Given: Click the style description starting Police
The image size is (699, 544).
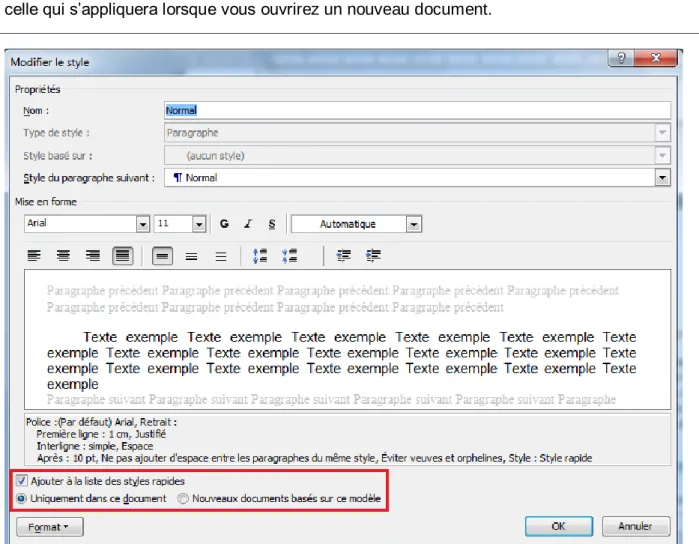Looking at the screenshot, I should [347, 440].
